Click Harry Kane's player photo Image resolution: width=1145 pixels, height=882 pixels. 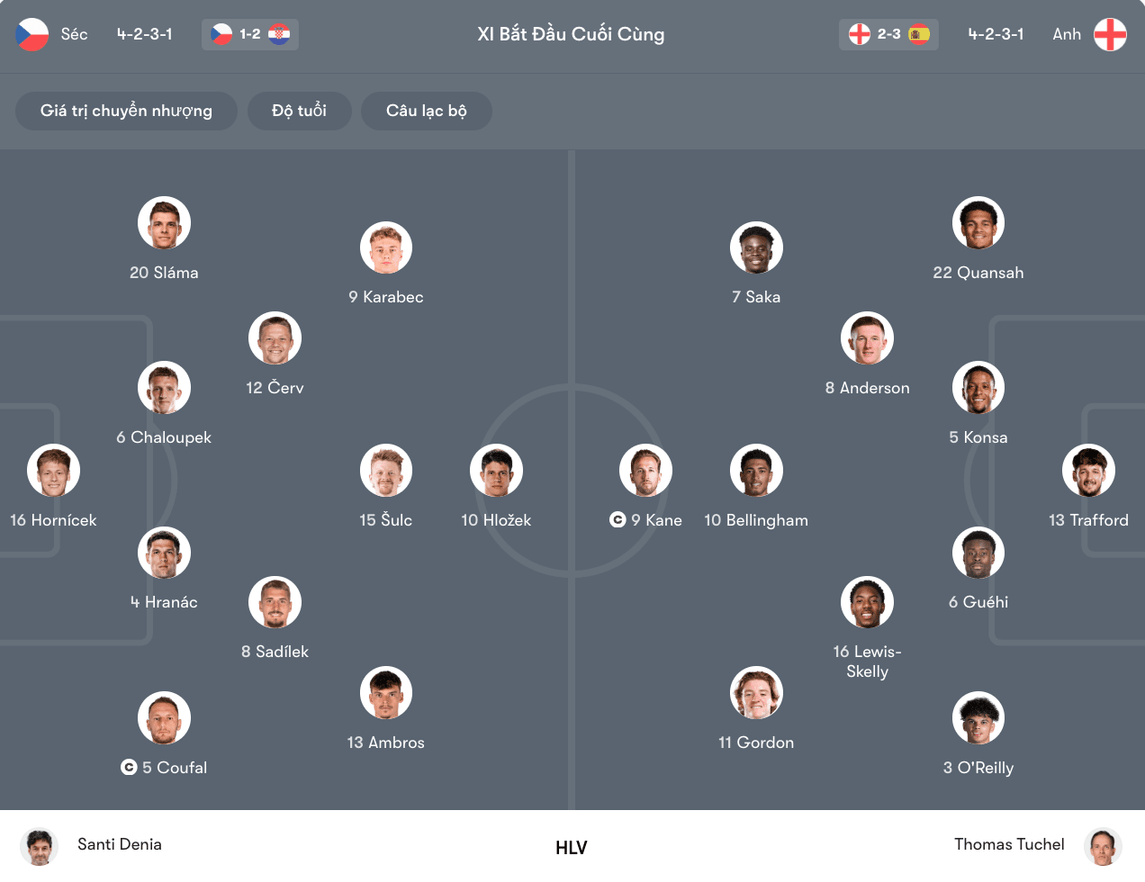tap(646, 470)
